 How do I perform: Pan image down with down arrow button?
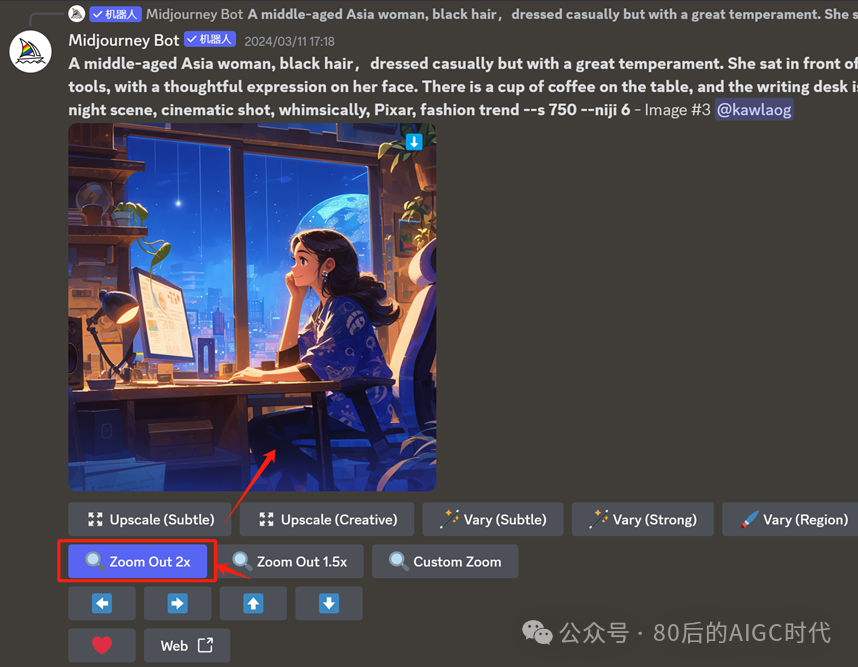pos(329,604)
